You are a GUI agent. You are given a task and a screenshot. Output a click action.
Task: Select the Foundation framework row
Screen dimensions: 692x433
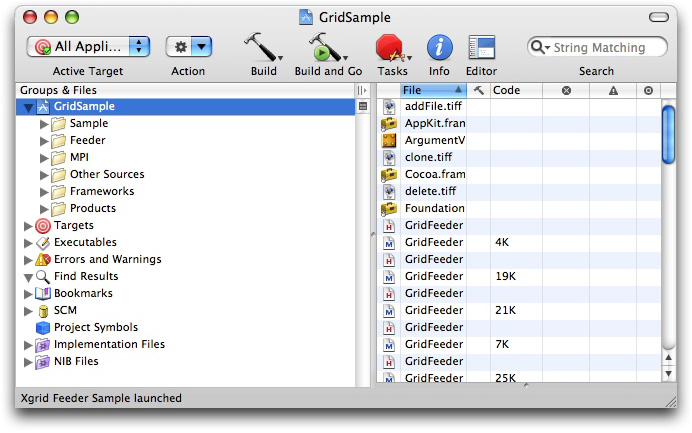pos(519,208)
